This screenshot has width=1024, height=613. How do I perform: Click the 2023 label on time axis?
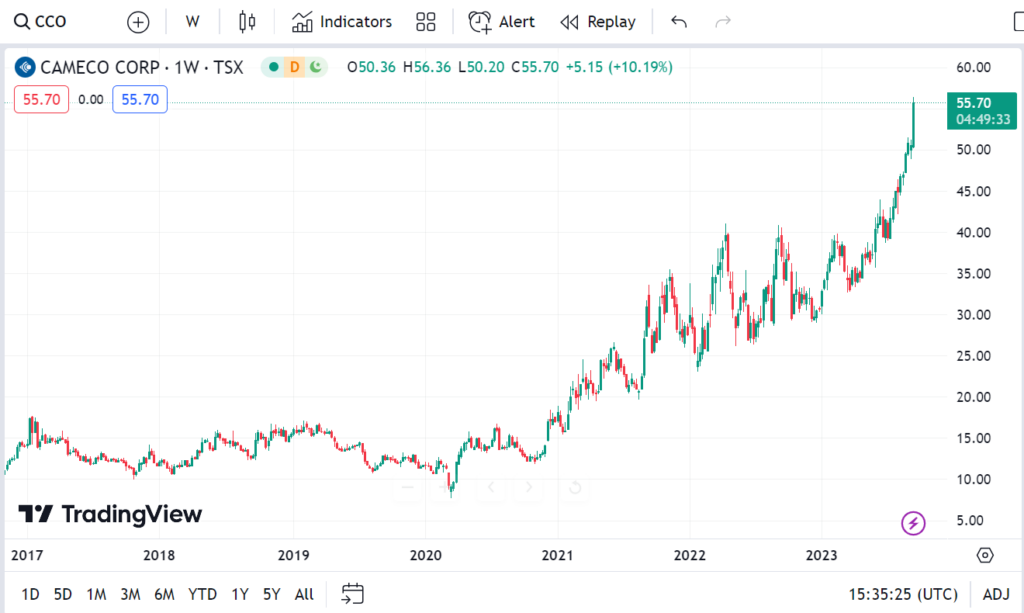coord(821,555)
